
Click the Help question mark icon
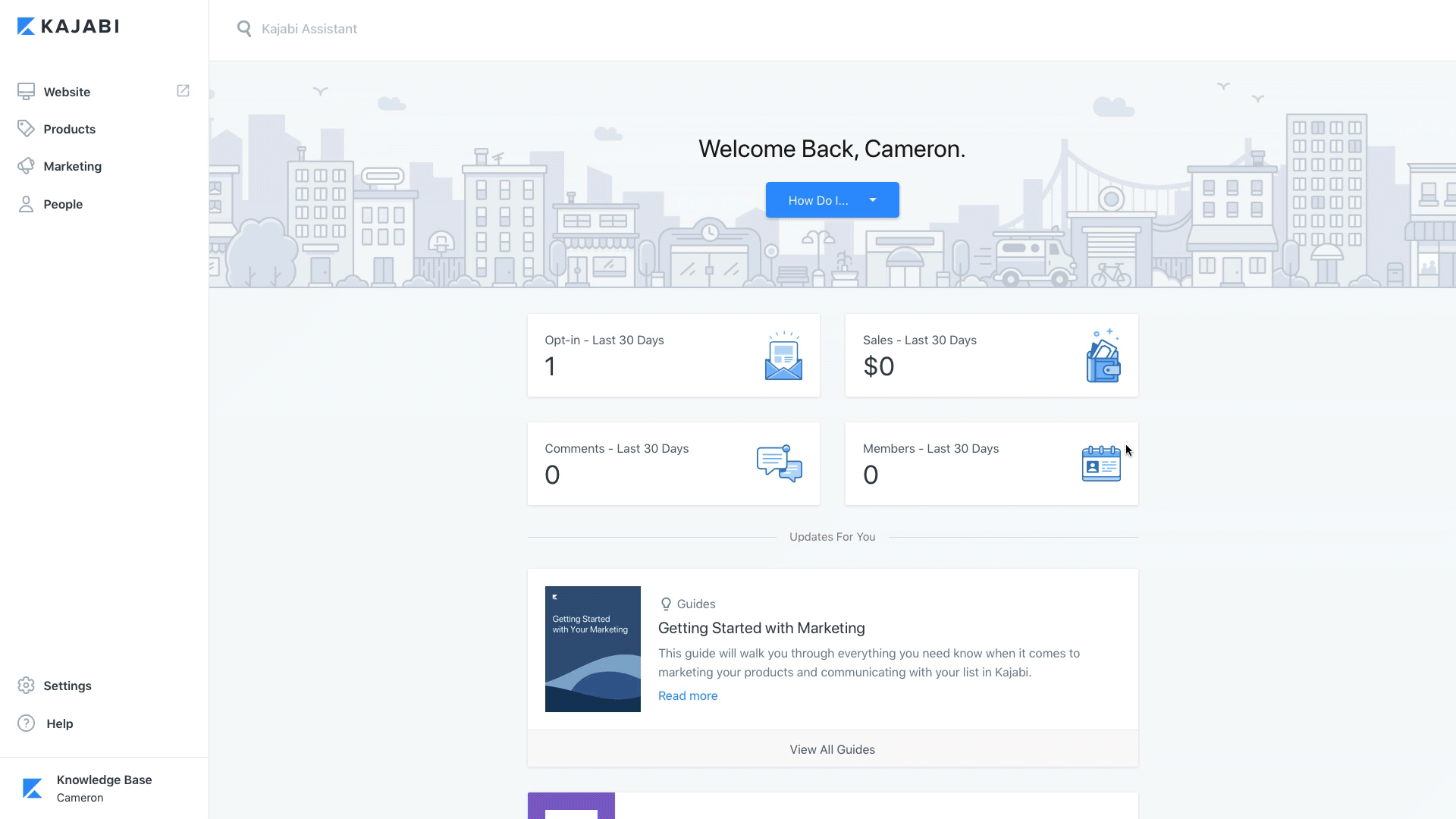click(26, 723)
